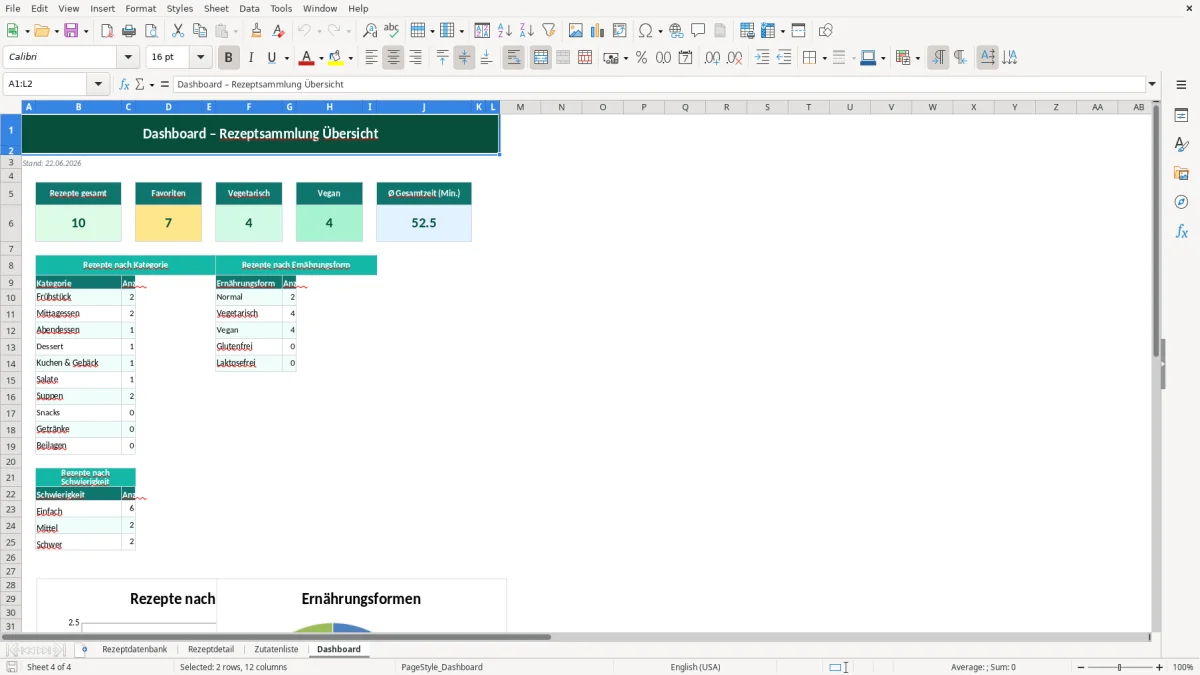
Task: Open the Data menu
Action: 249,8
